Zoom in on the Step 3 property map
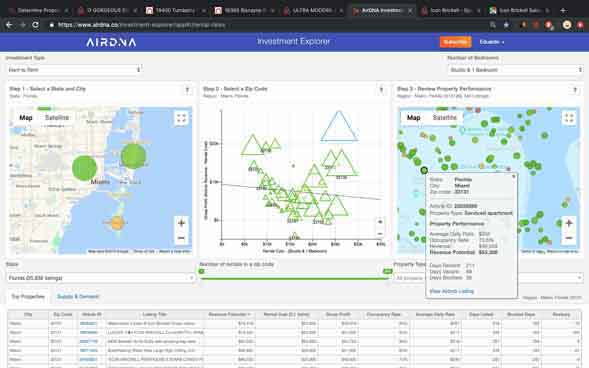589x368 pixels. (569, 223)
